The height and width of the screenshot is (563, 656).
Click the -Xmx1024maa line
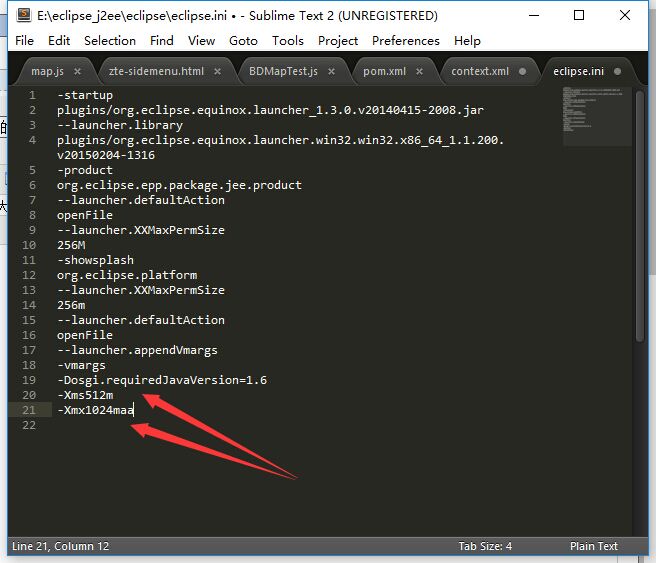click(95, 410)
